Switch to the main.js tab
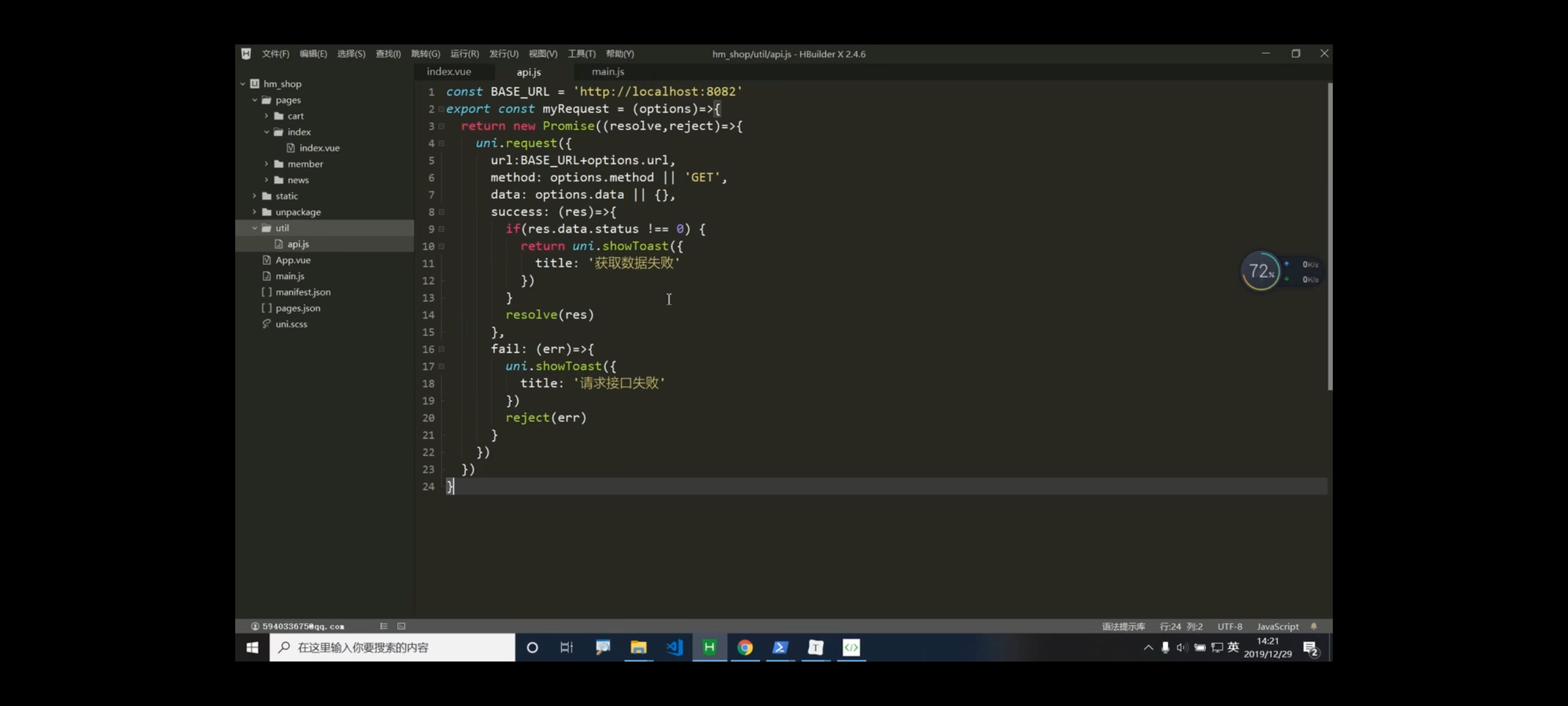The image size is (1568, 706). click(x=608, y=72)
